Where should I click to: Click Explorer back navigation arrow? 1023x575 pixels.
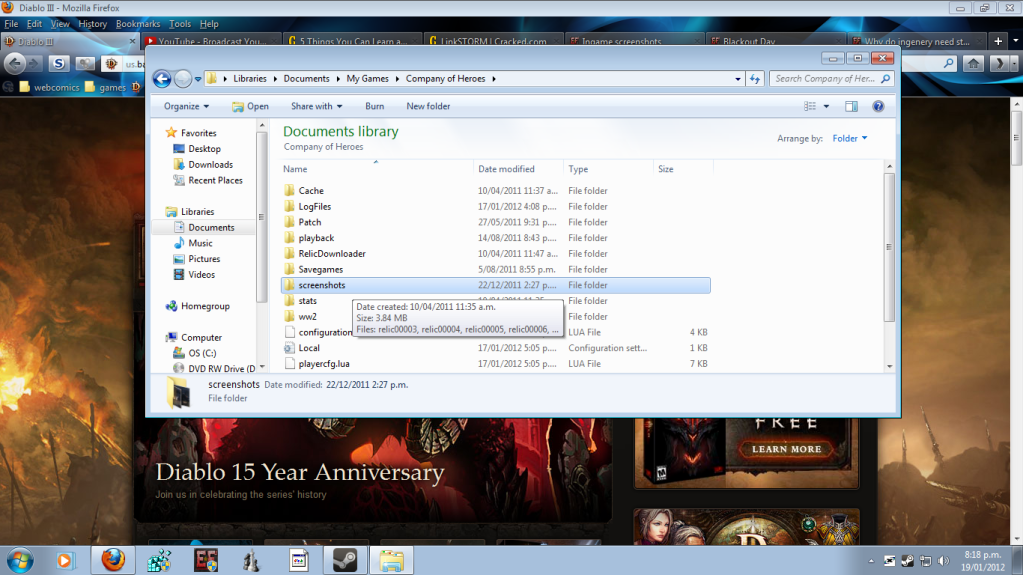162,79
